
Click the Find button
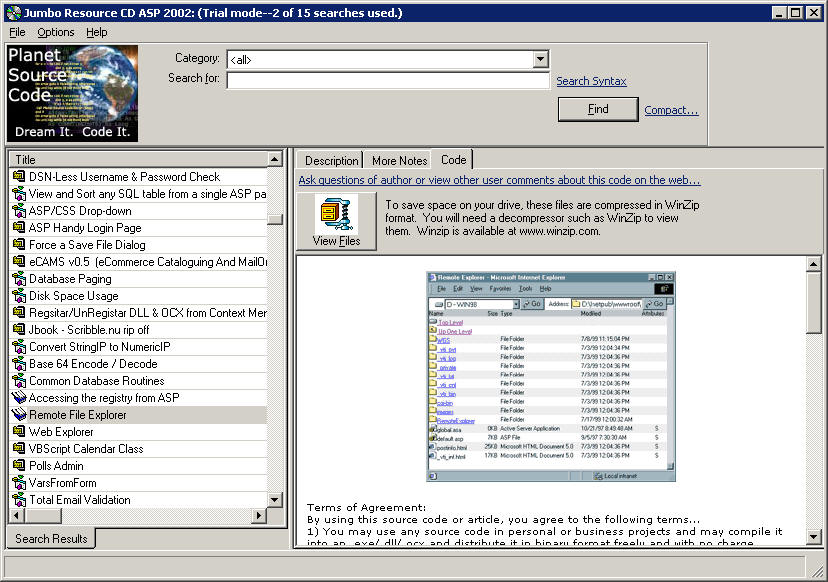coord(598,109)
